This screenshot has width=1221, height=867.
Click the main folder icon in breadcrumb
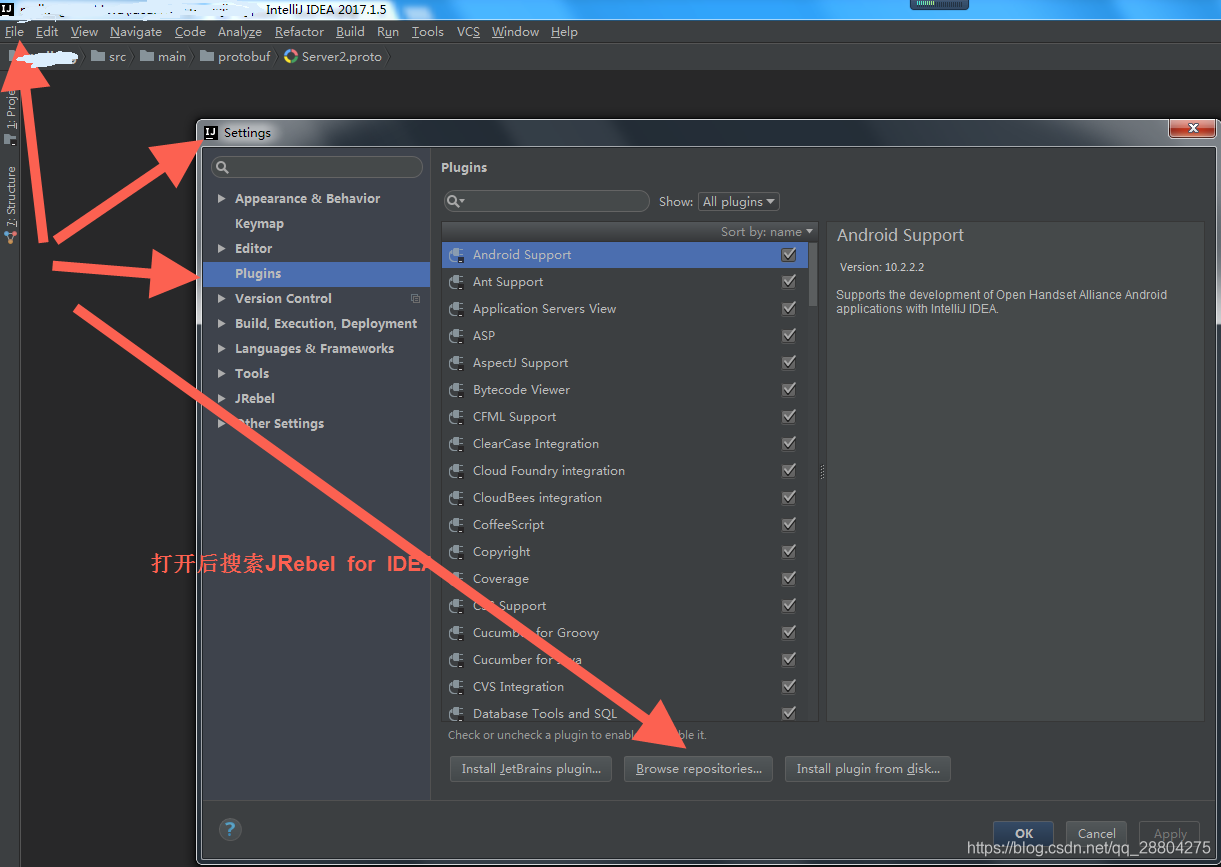coord(147,57)
